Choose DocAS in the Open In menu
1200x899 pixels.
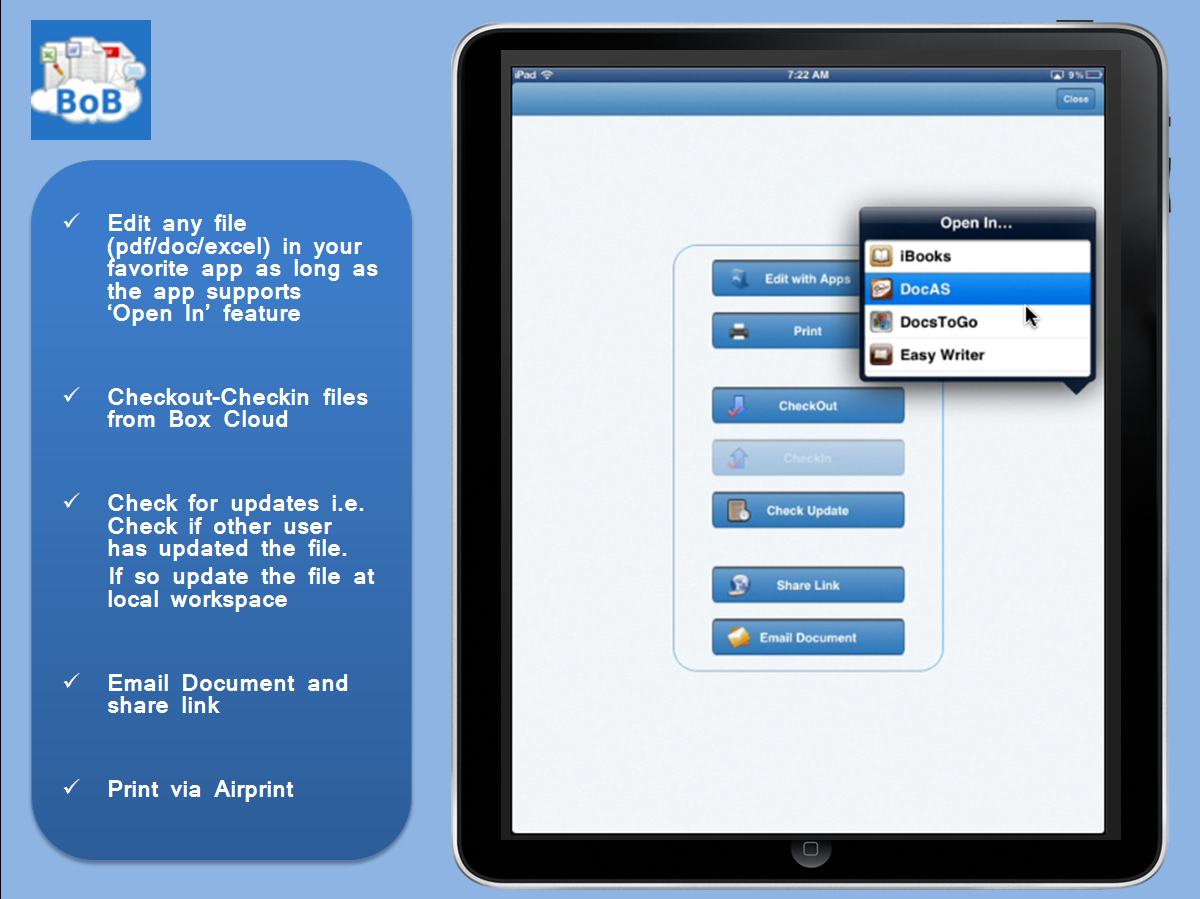tap(977, 289)
